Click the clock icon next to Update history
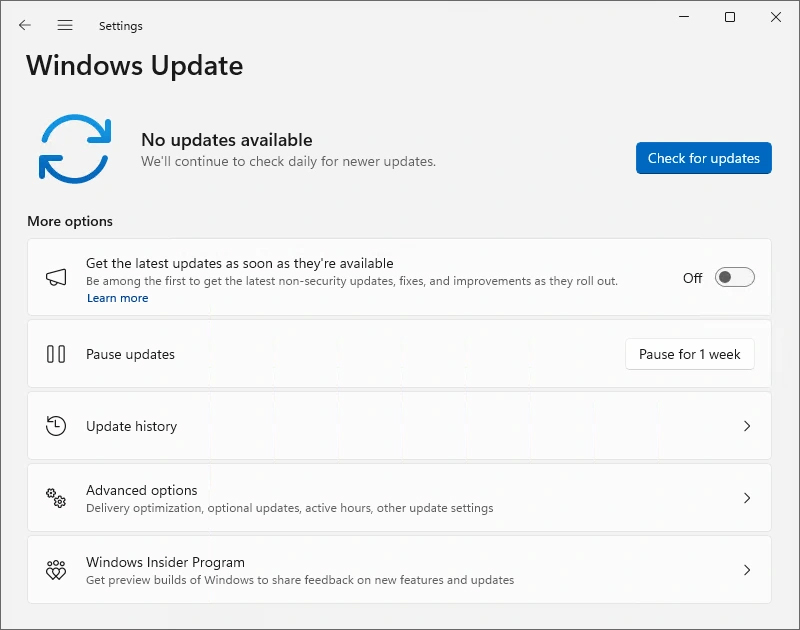800x630 pixels. 56,425
